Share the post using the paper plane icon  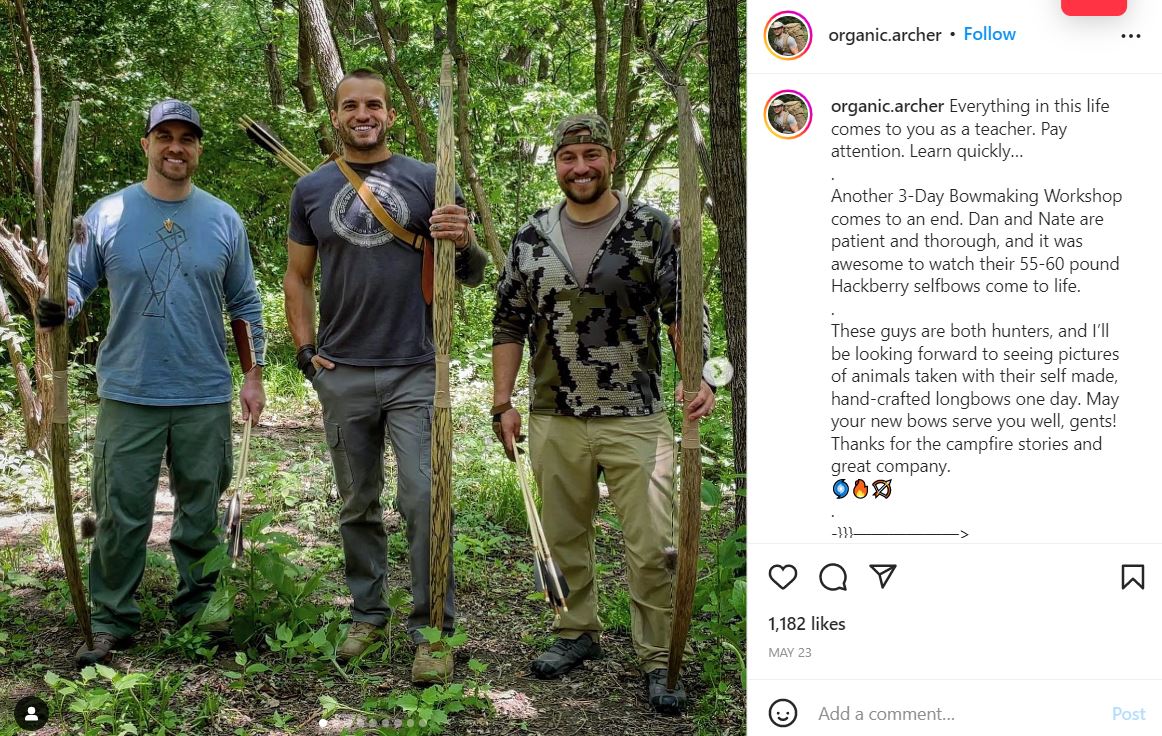pos(883,577)
